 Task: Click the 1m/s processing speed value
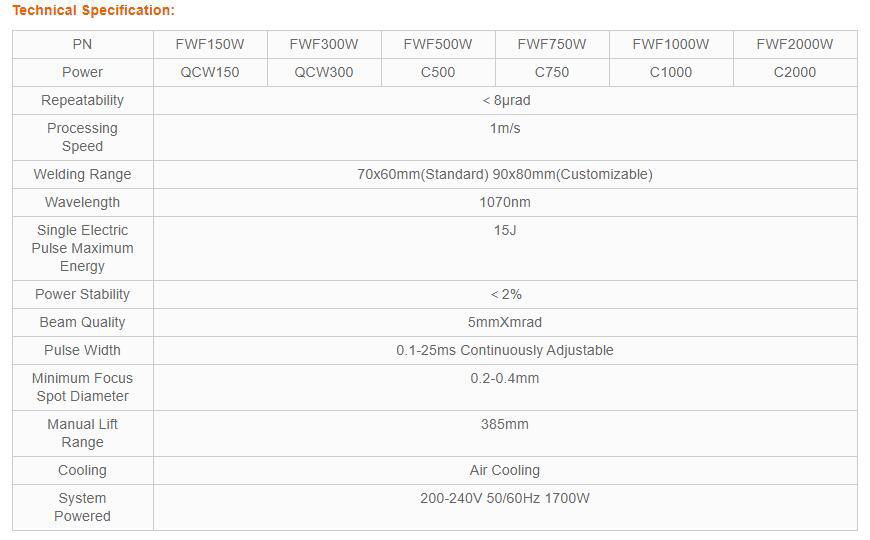coord(505,128)
